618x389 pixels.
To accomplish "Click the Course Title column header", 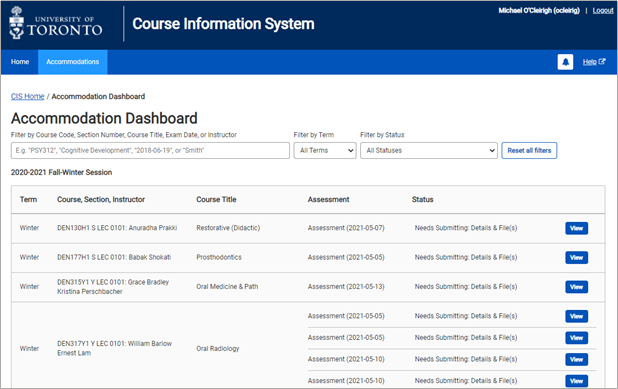I will (216, 199).
